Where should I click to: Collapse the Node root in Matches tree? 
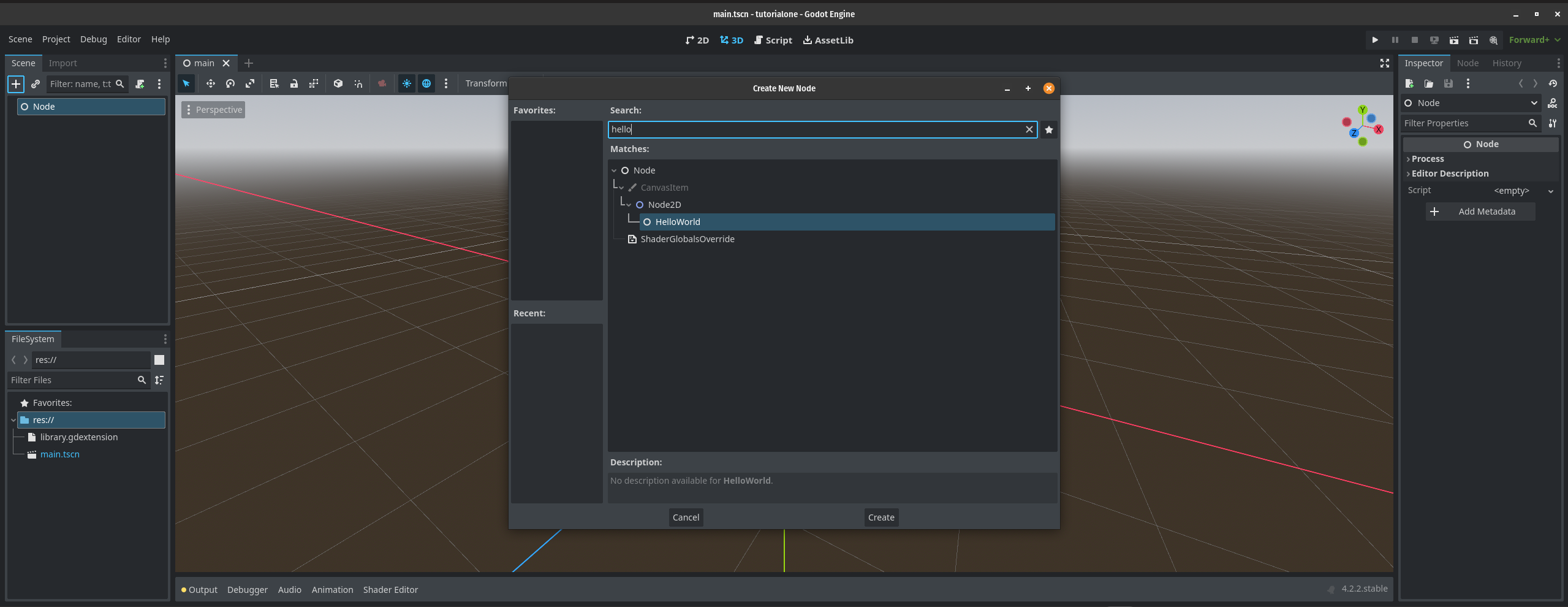coord(614,170)
